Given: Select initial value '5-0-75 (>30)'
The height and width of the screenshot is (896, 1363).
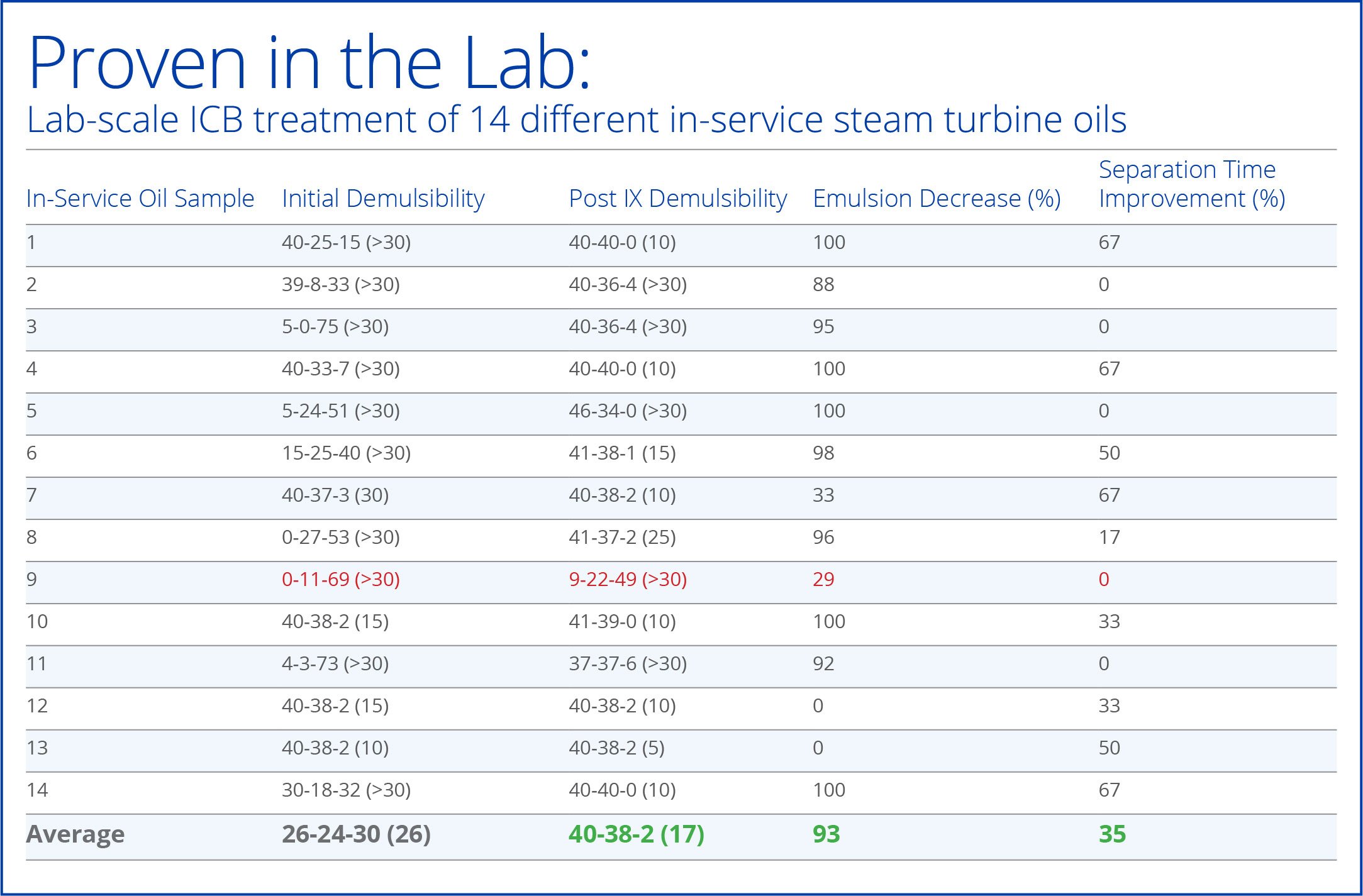Looking at the screenshot, I should pos(335,326).
